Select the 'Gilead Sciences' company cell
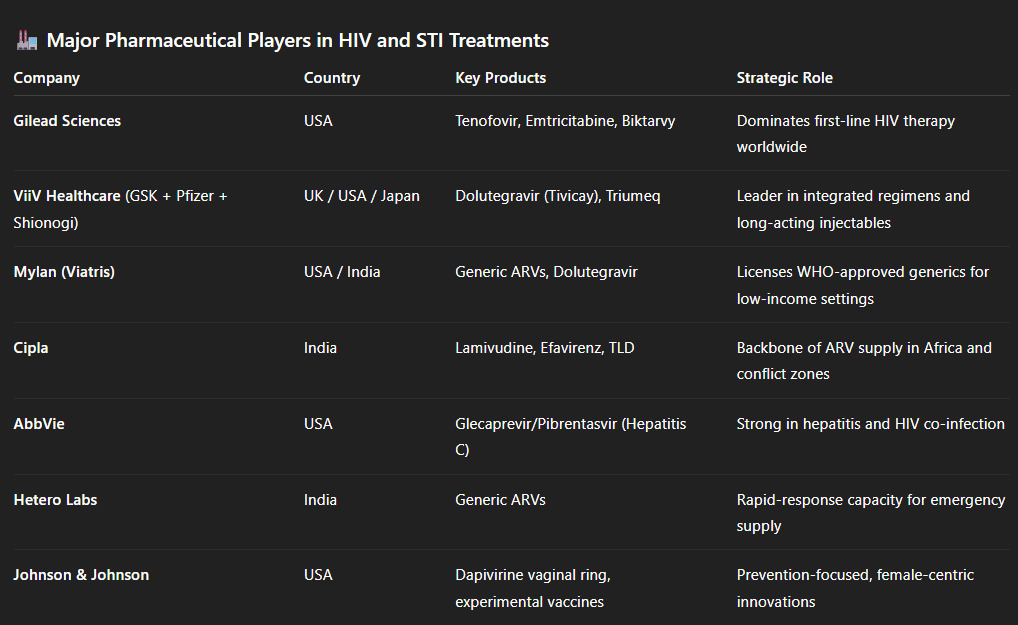The image size is (1018, 625). (x=68, y=121)
